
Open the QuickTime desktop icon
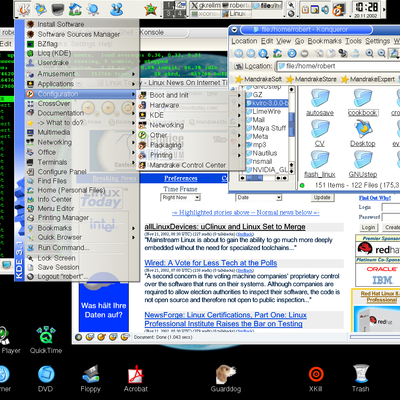(x=46, y=340)
